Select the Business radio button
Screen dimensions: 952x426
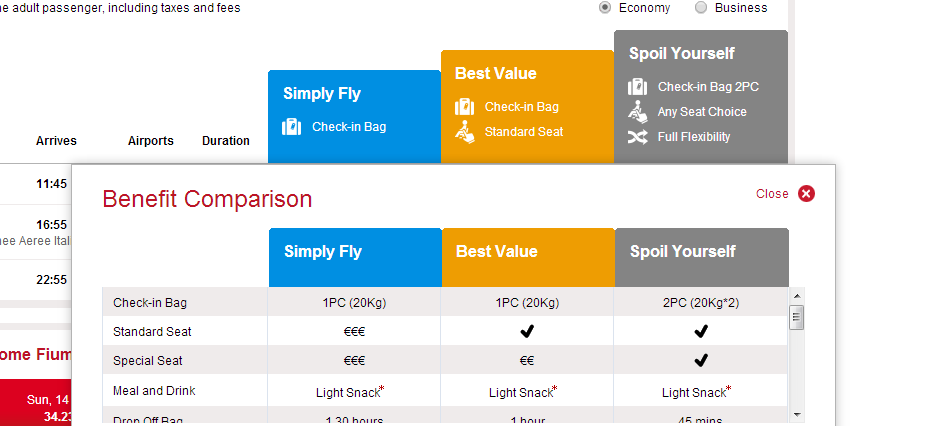[x=701, y=8]
